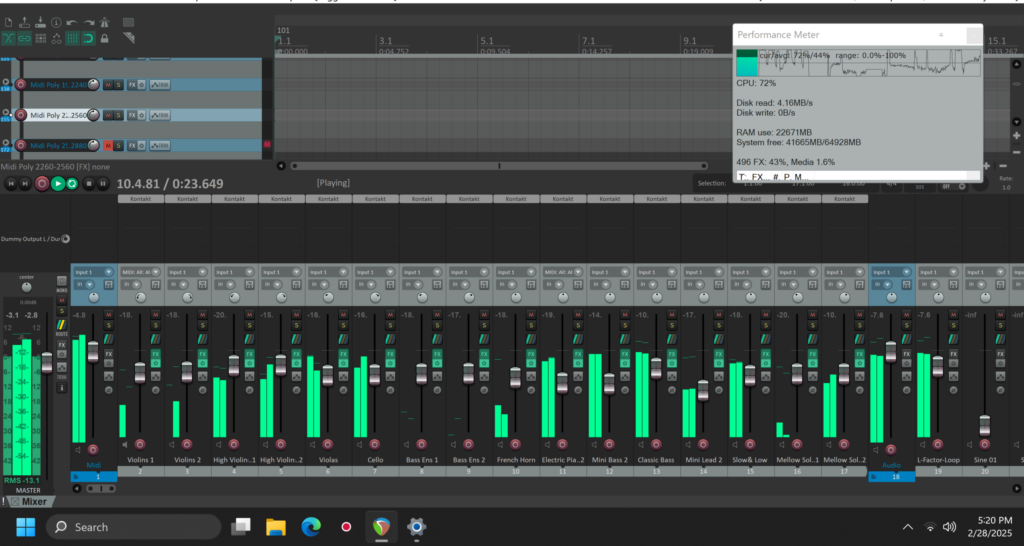Click the Save Project download-arrow icon

(x=40, y=23)
